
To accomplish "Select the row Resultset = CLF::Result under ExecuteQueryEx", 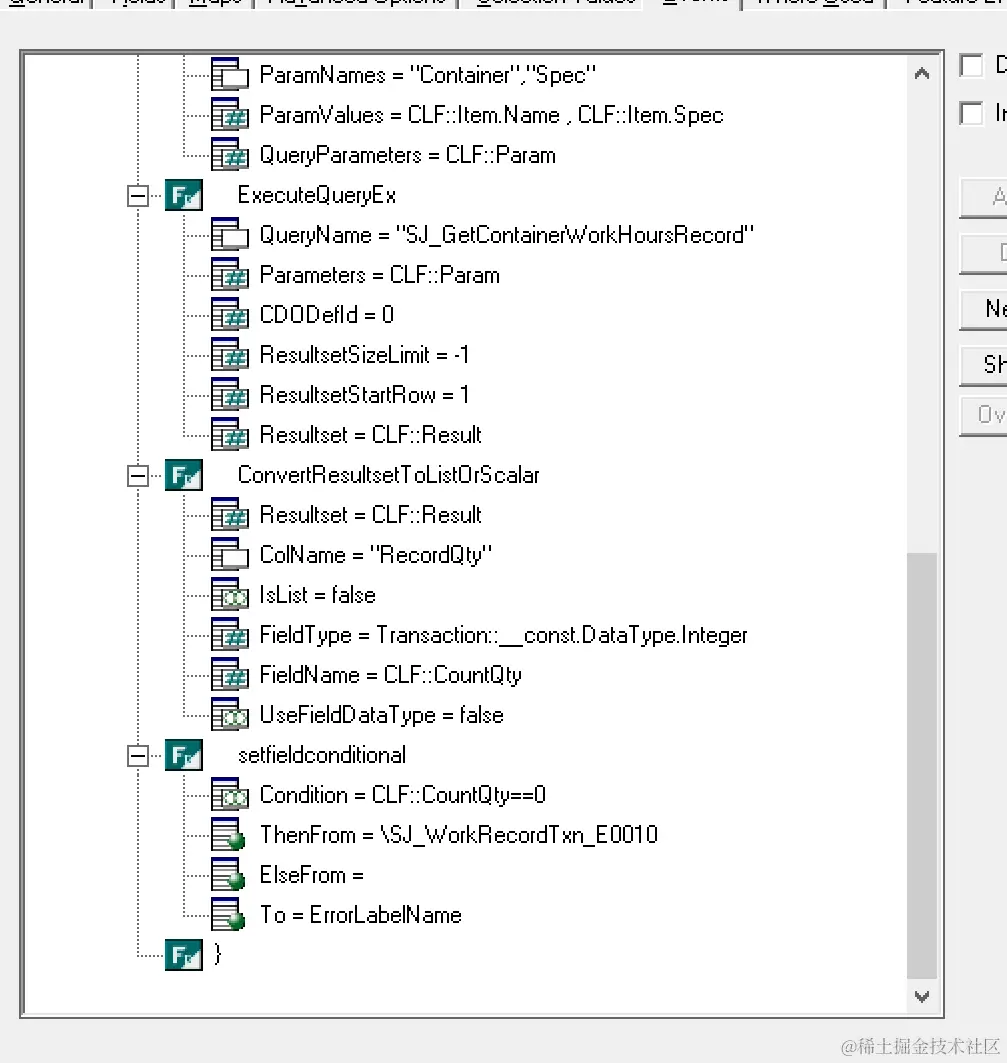I will (x=370, y=435).
